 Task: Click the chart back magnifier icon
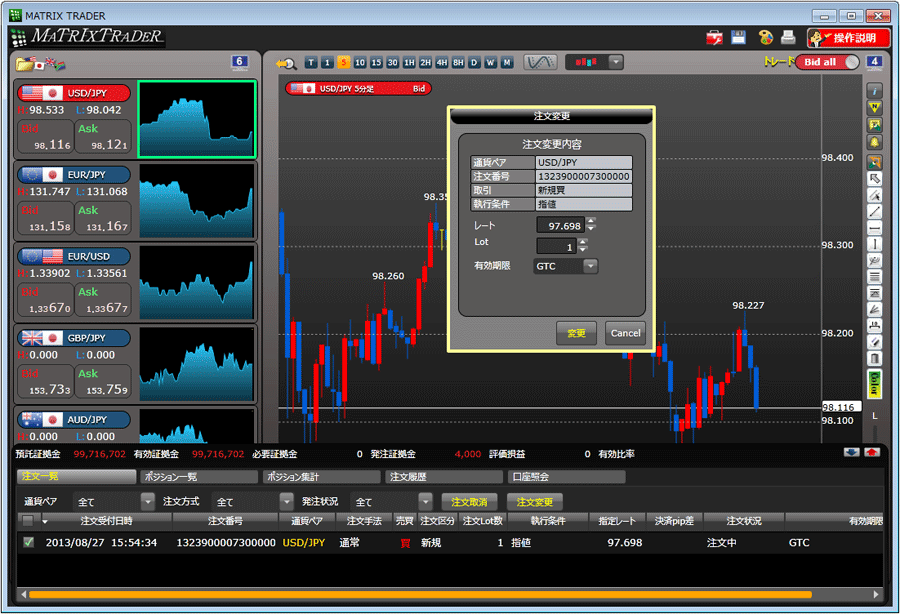point(285,63)
